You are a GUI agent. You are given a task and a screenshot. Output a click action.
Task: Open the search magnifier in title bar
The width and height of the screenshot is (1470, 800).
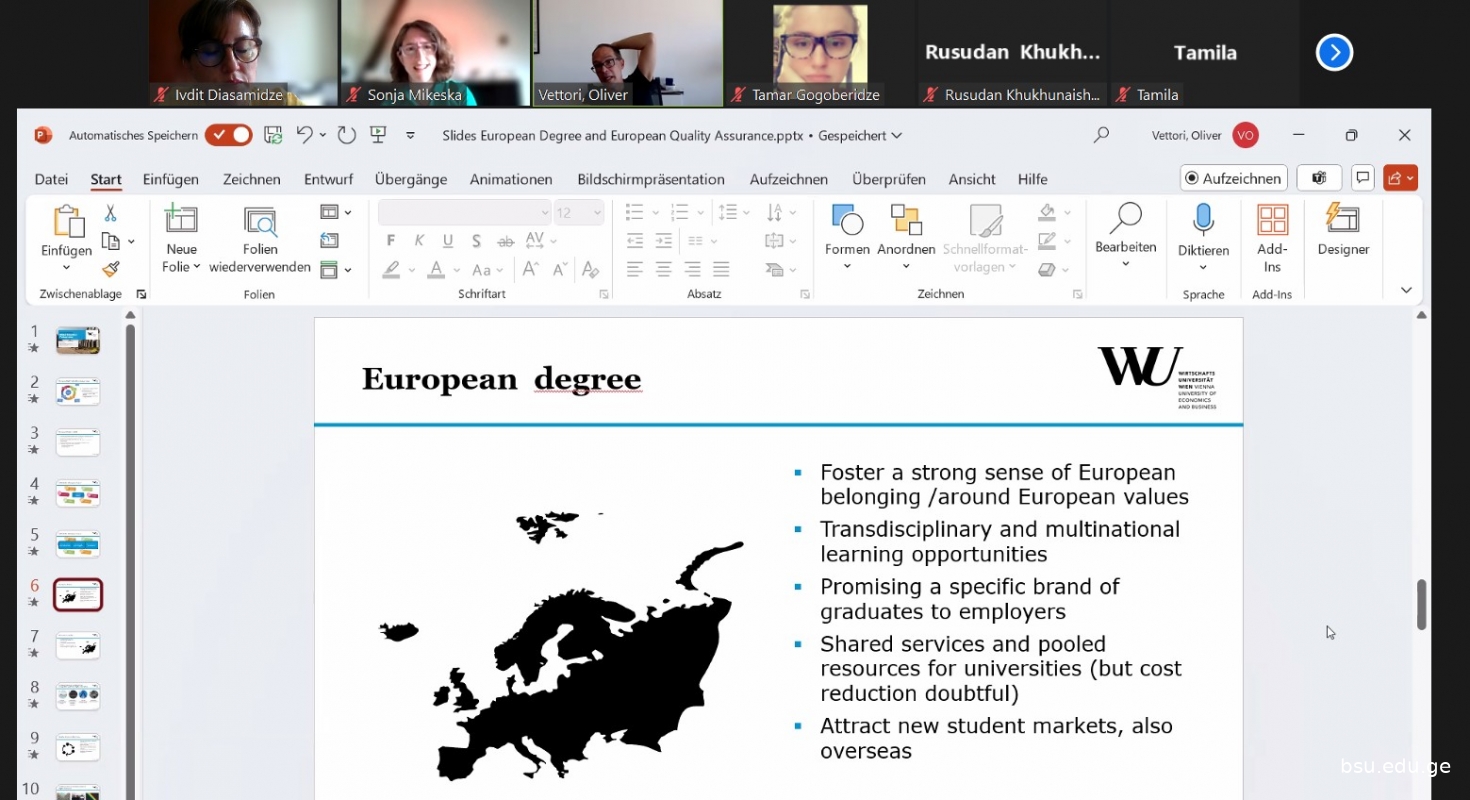coord(1101,135)
